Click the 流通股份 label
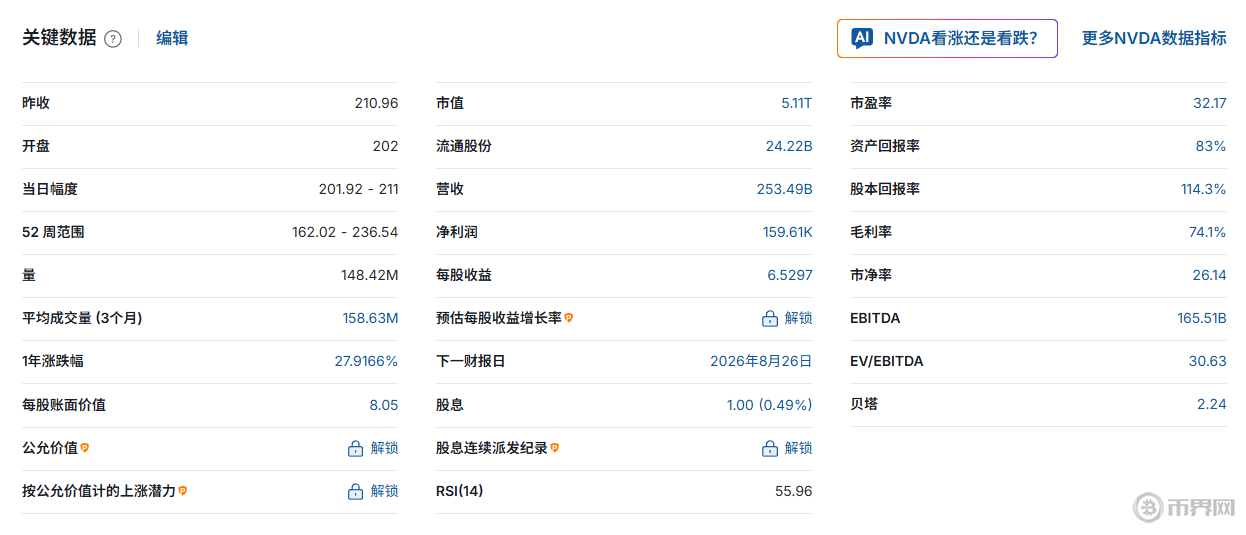The height and width of the screenshot is (535, 1246). [464, 146]
